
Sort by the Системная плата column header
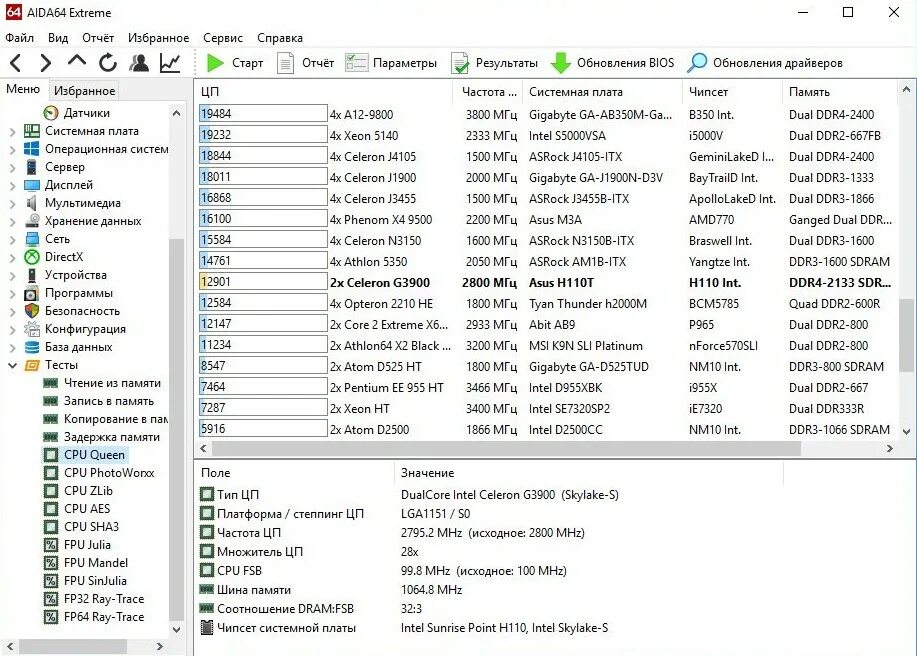602,92
